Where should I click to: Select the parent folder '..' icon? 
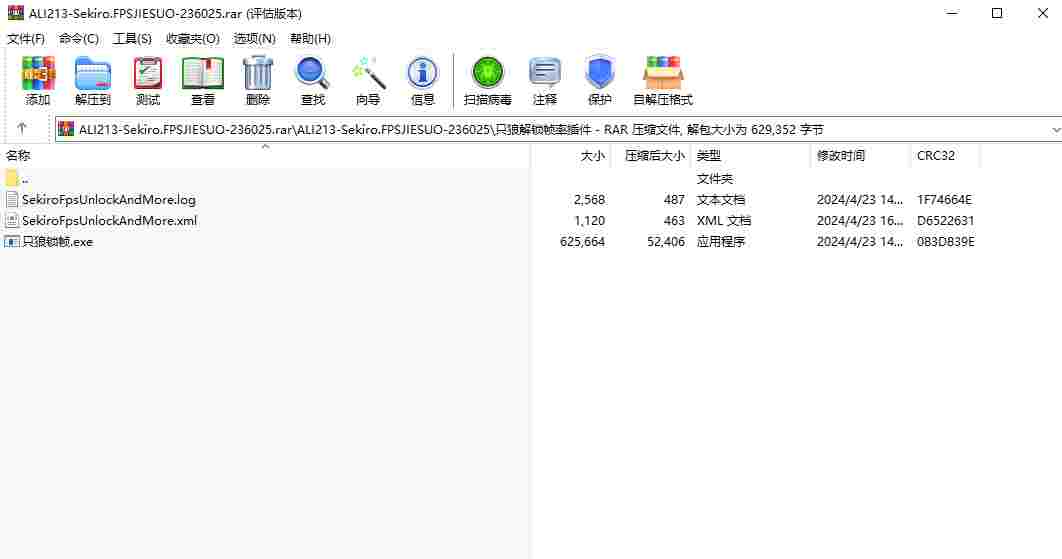coord(12,178)
